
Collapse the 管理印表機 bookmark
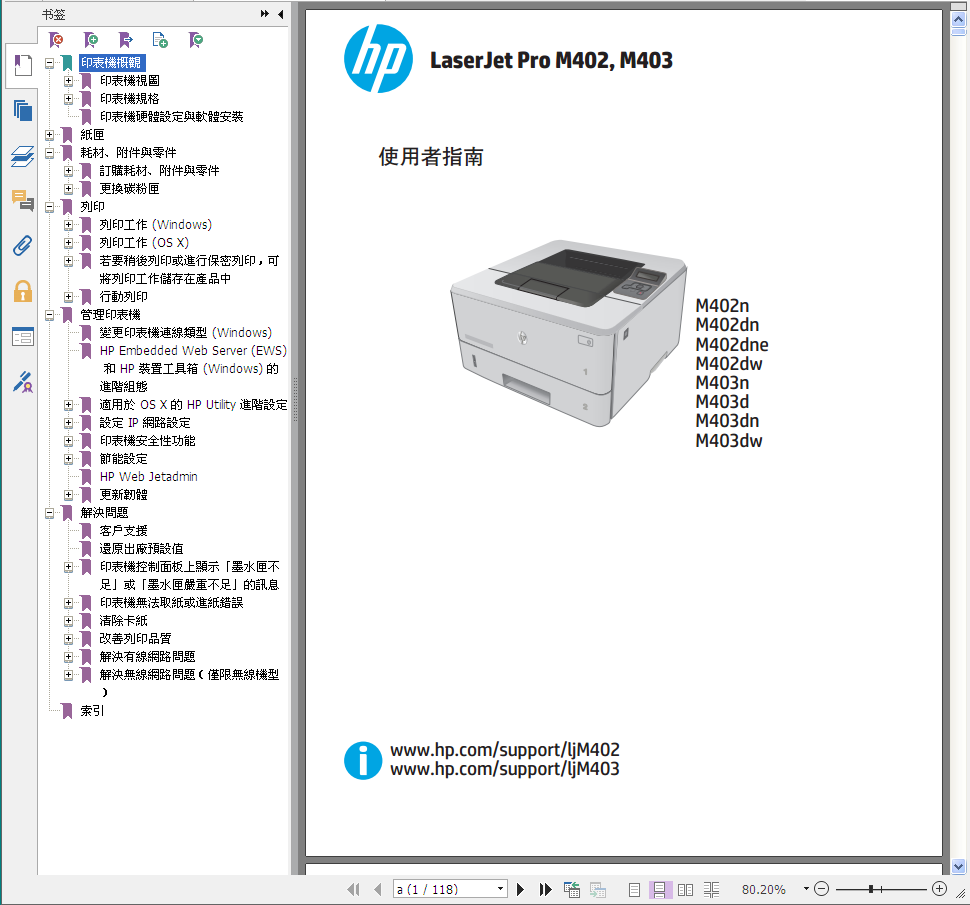click(x=49, y=314)
